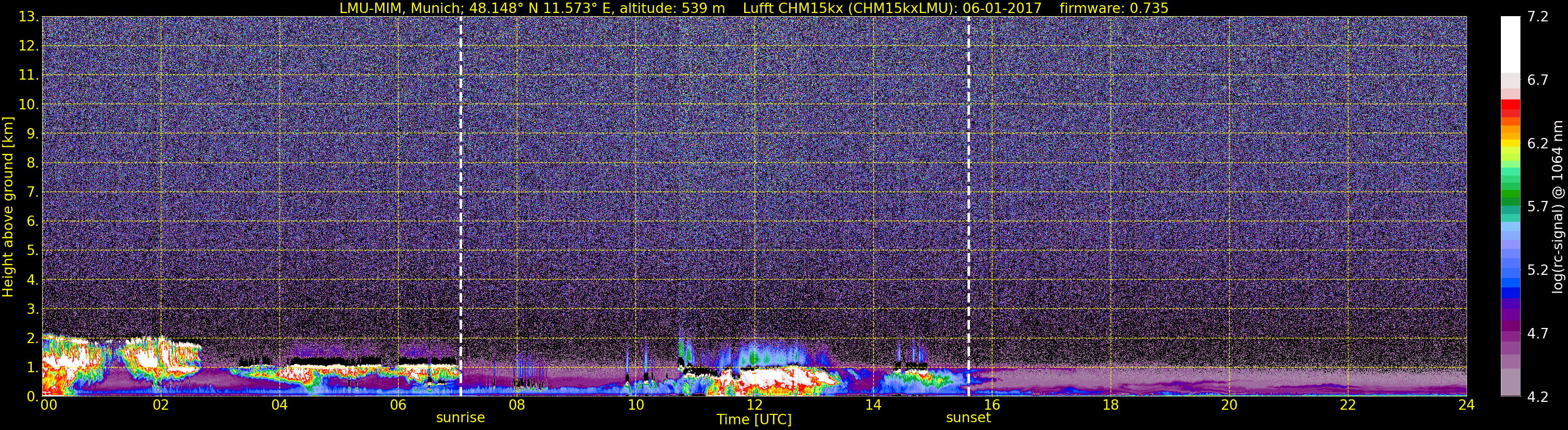Click the 'Time [UTC]' axis label
The height and width of the screenshot is (430, 1568).
[x=754, y=420]
